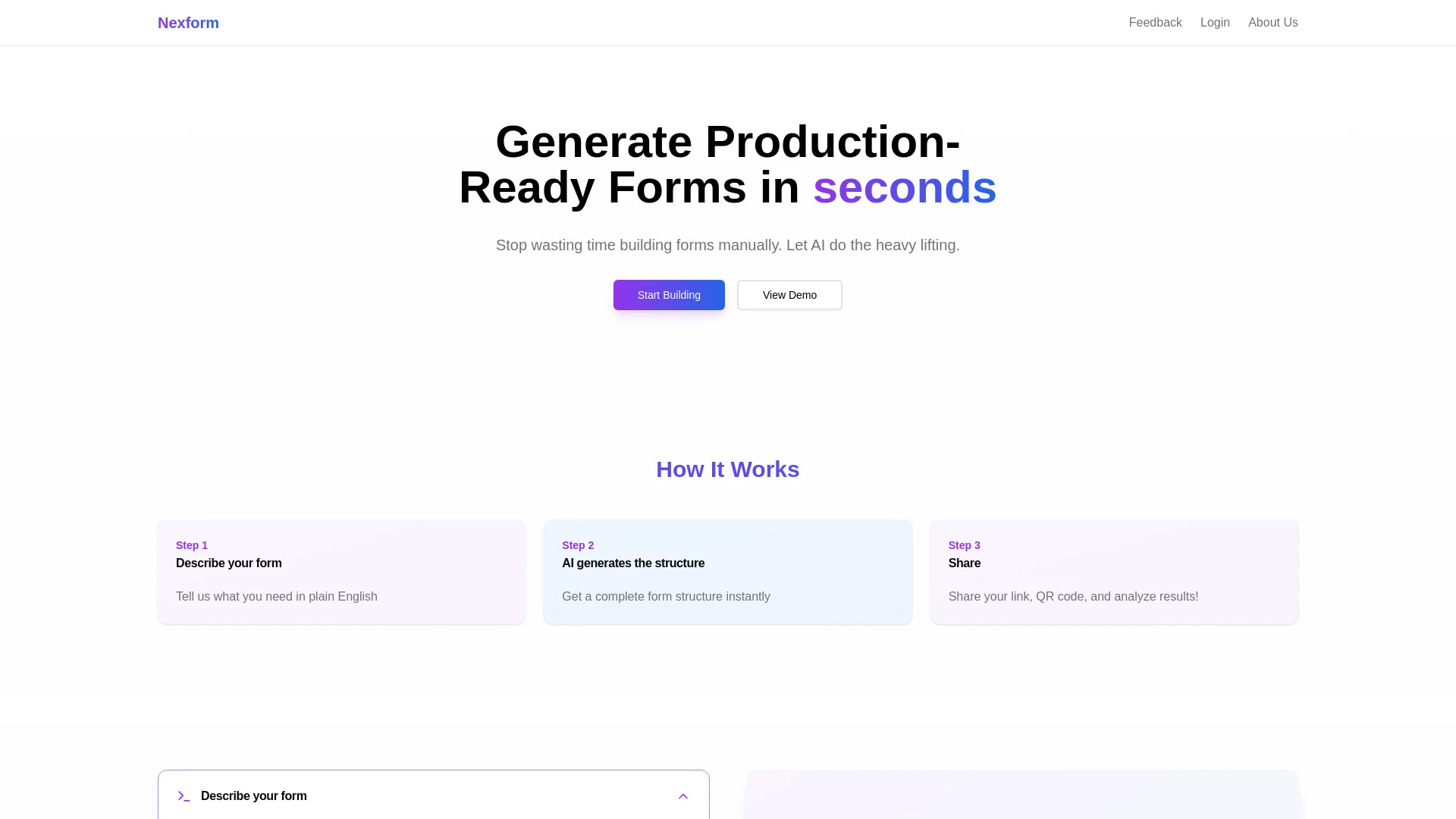Click the View Demo button
The height and width of the screenshot is (819, 1456).
tap(789, 294)
